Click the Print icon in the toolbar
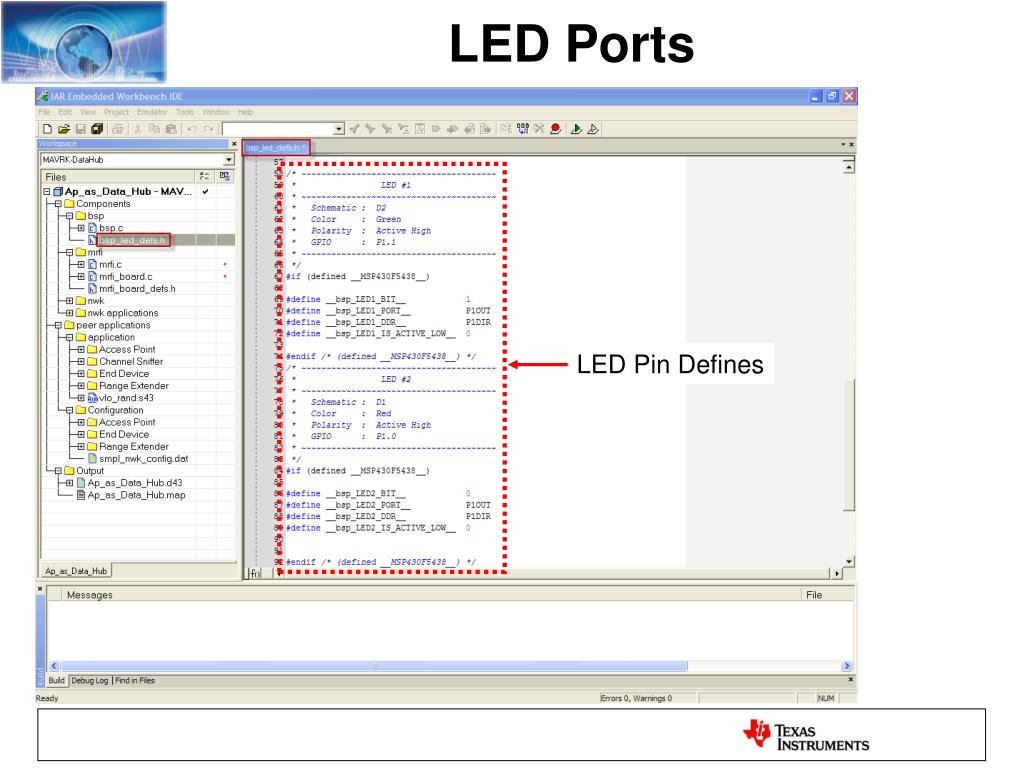This screenshot has height=768, width=1024. tap(118, 129)
